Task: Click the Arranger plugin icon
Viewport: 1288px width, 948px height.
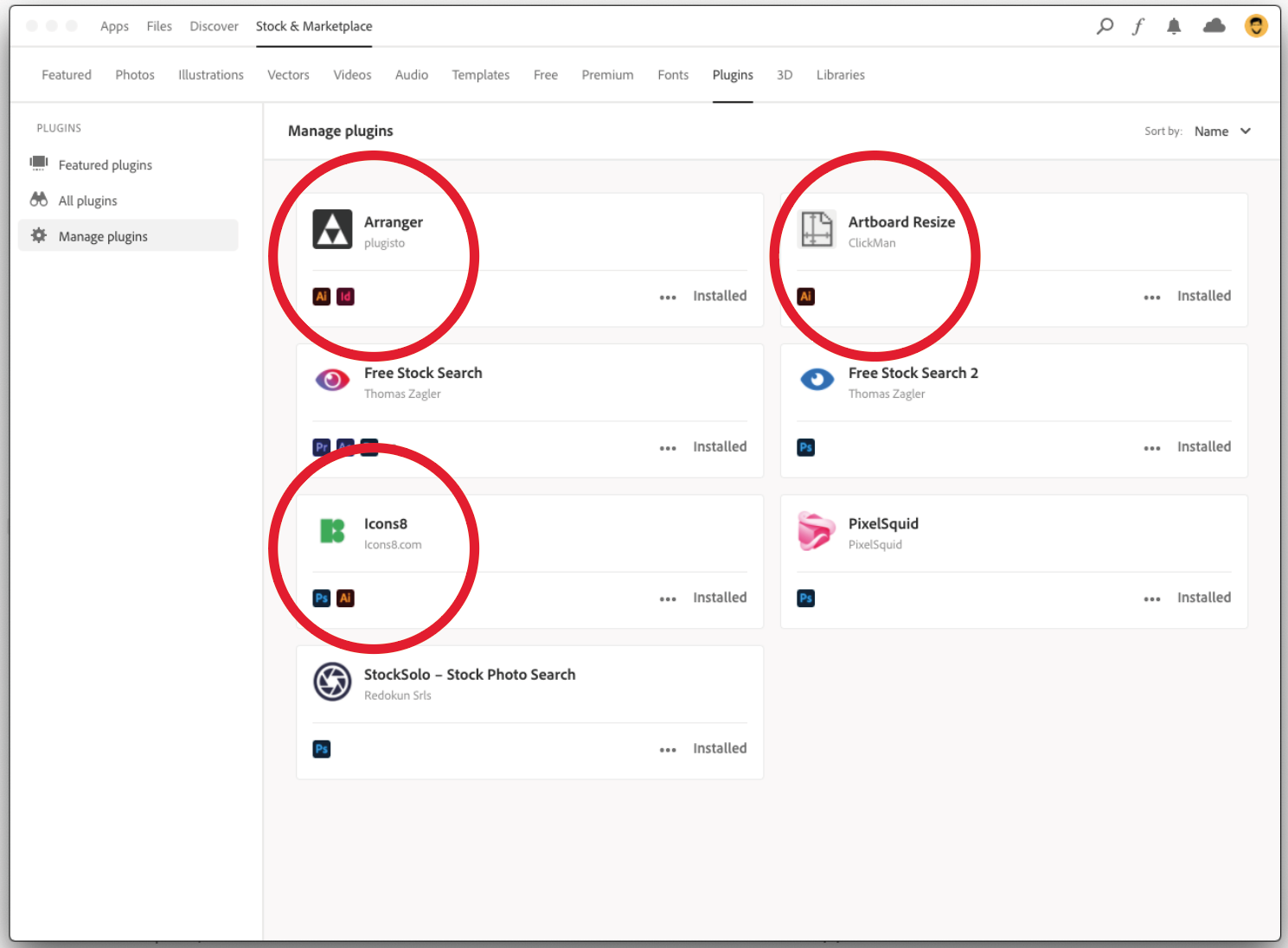Action: tap(332, 229)
